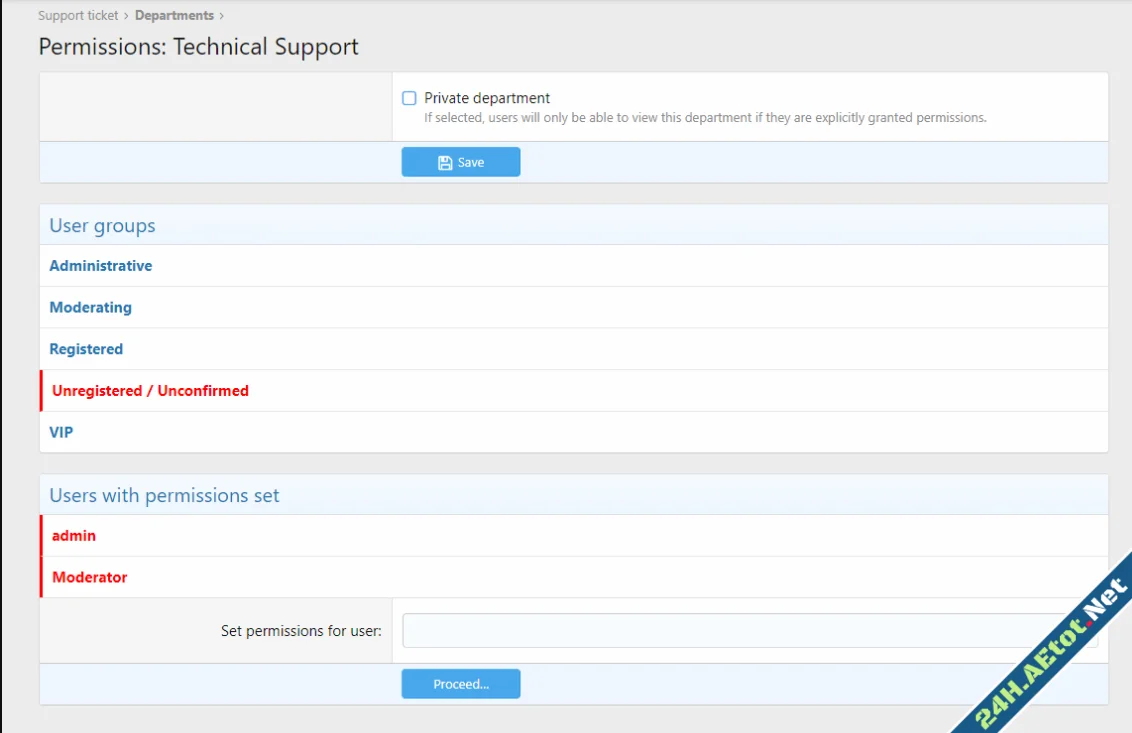Click the 'Private department' label text

click(487, 98)
